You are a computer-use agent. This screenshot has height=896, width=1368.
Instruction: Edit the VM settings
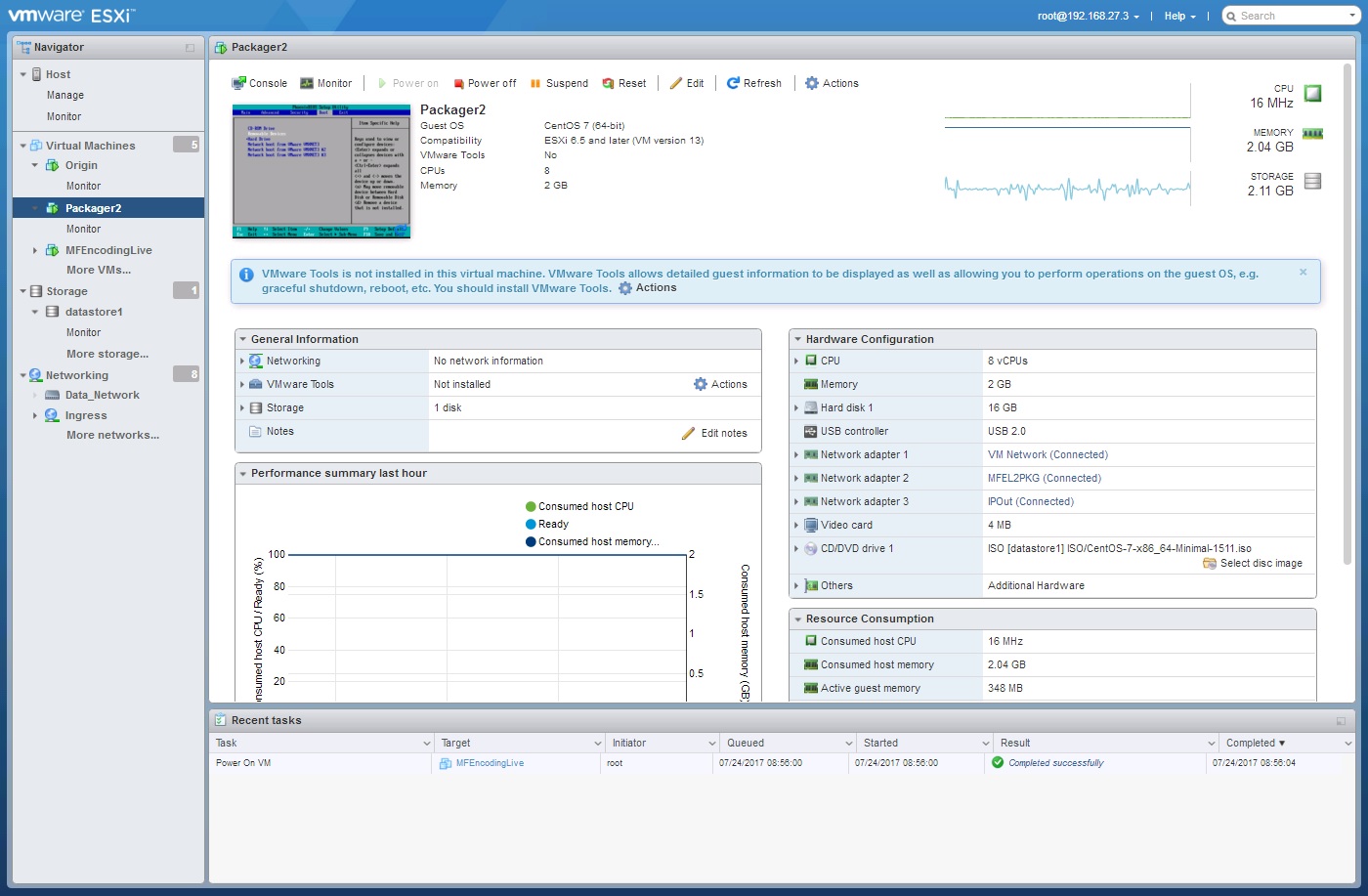tap(687, 83)
